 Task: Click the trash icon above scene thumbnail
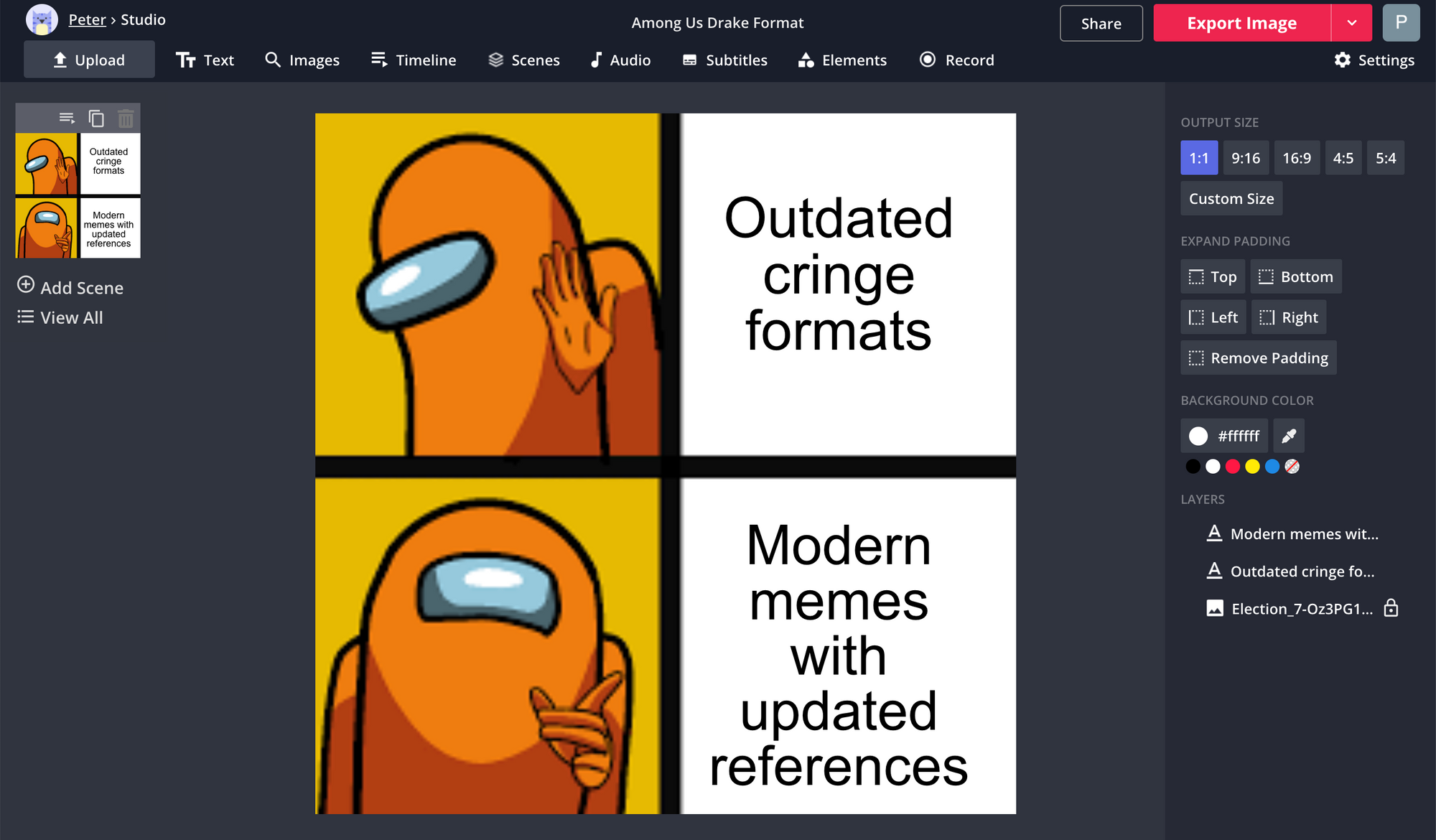[x=126, y=118]
